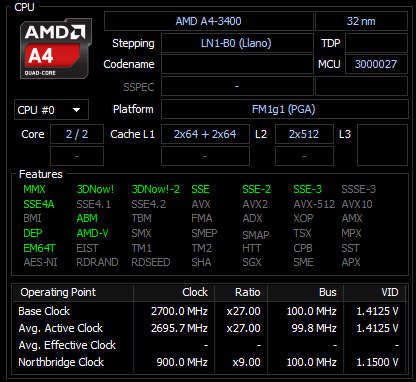Click the TSX feature flag
The width and height of the screenshot is (416, 382).
tap(302, 233)
